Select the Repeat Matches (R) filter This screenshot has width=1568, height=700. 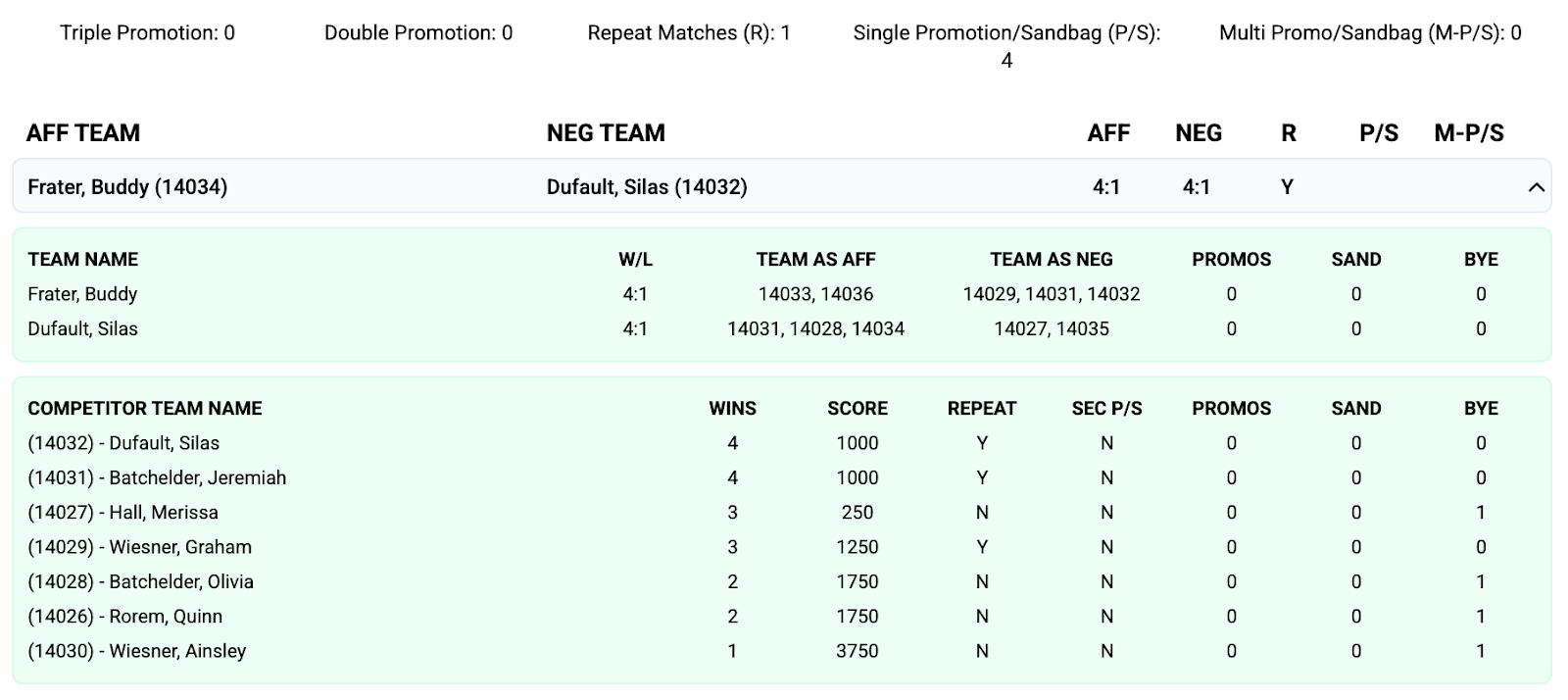[689, 33]
